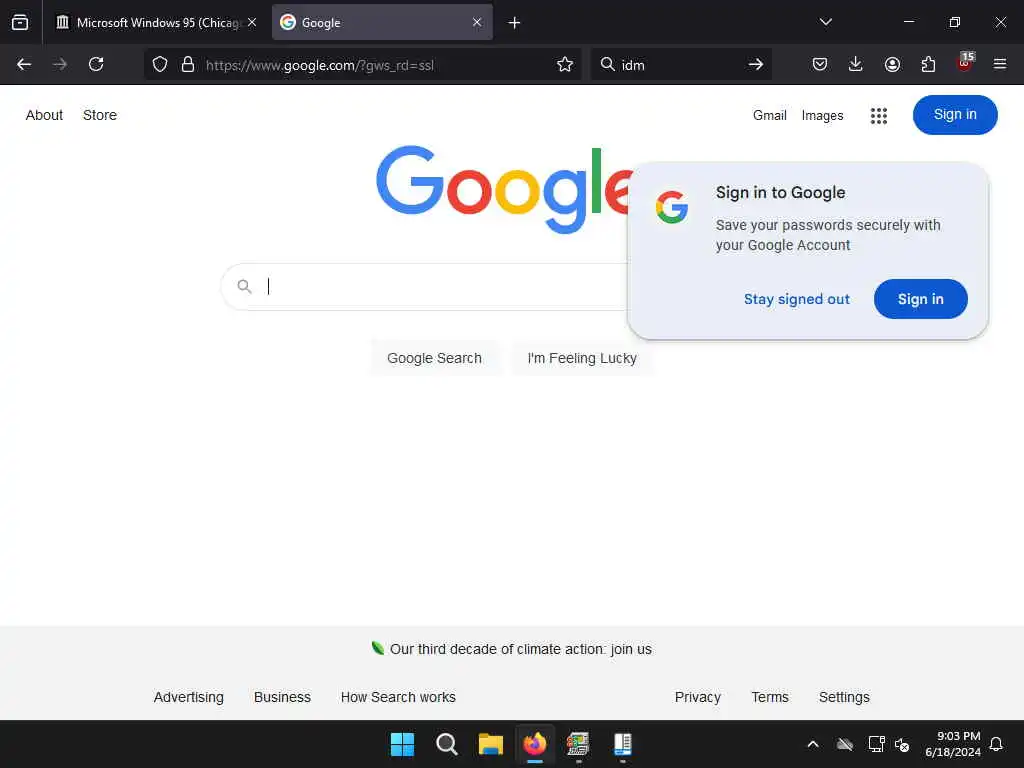Go back to previous page
The height and width of the screenshot is (768, 1024).
(x=24, y=64)
